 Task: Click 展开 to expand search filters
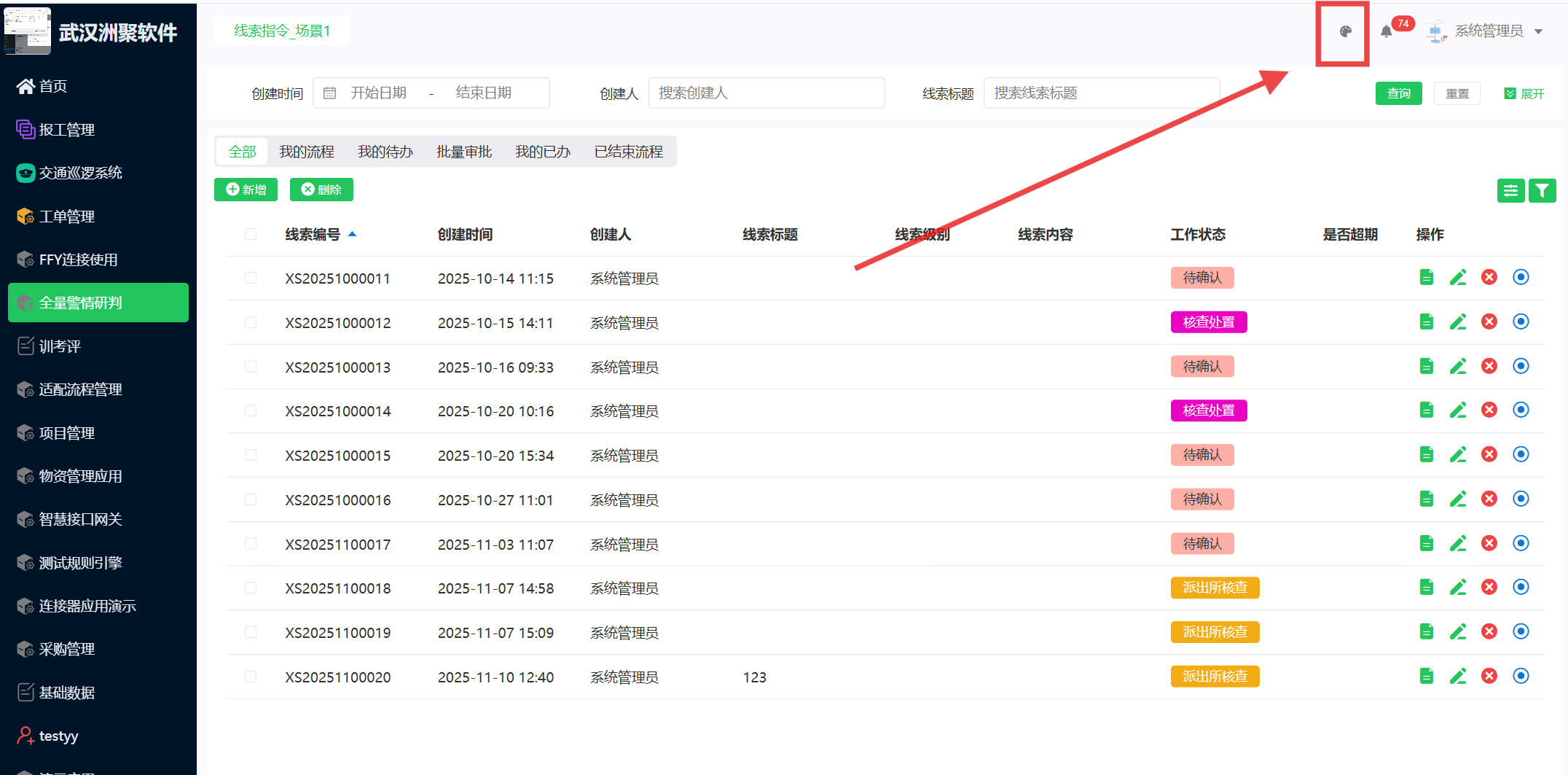1524,94
